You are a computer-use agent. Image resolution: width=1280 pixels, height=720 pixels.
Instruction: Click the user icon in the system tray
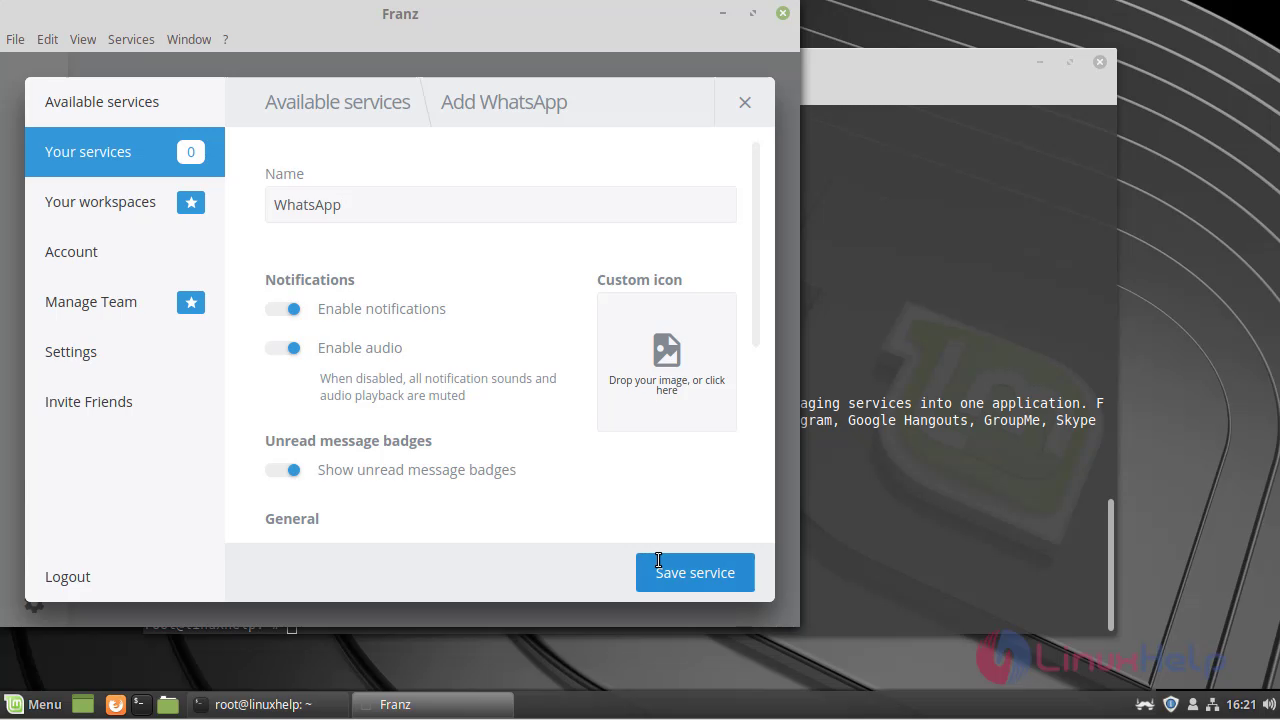1192,704
